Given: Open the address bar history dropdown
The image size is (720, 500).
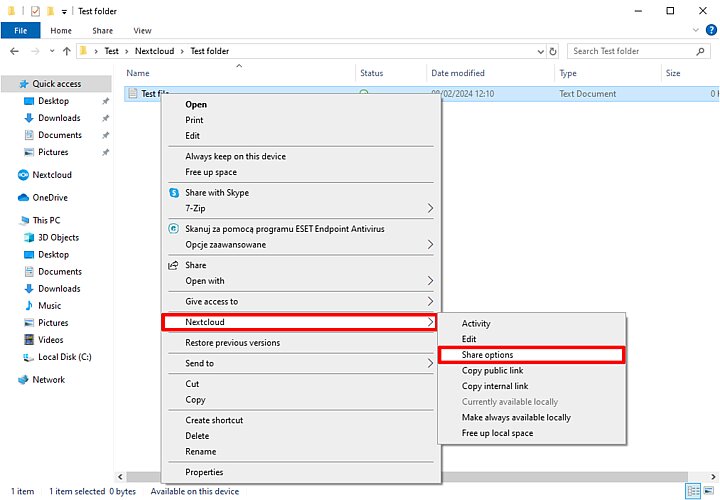Looking at the screenshot, I should pyautogui.click(x=540, y=51).
